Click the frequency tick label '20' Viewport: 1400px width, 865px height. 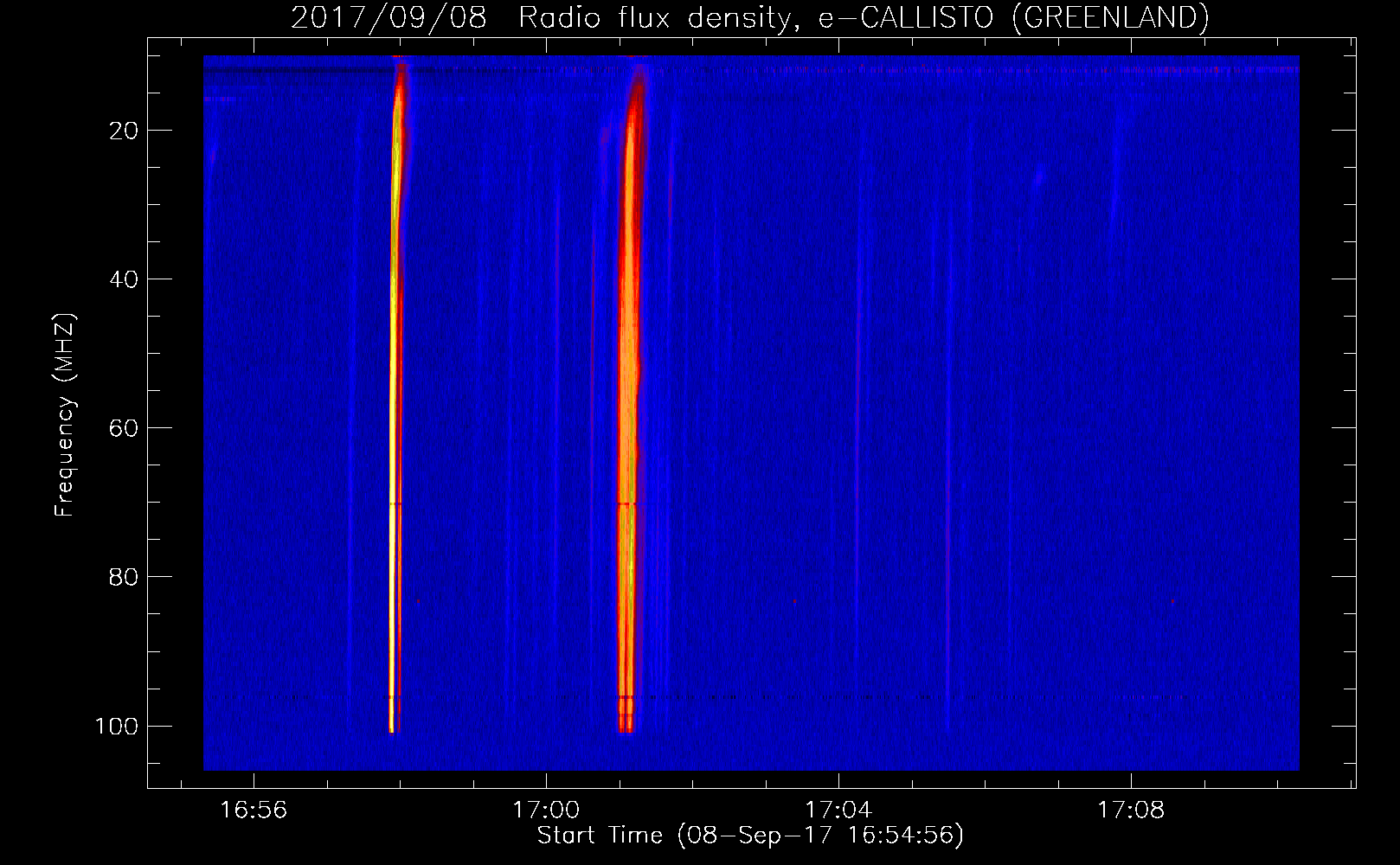[124, 131]
